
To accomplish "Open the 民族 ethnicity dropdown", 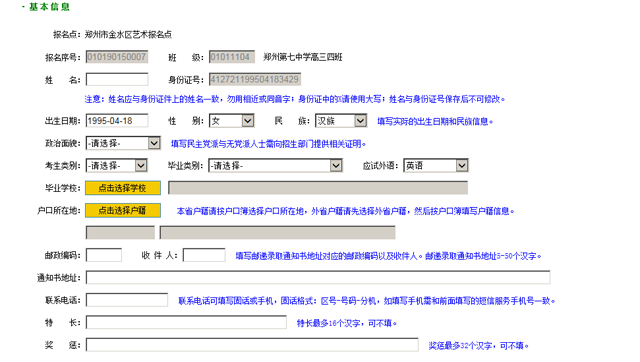I will 341,121.
